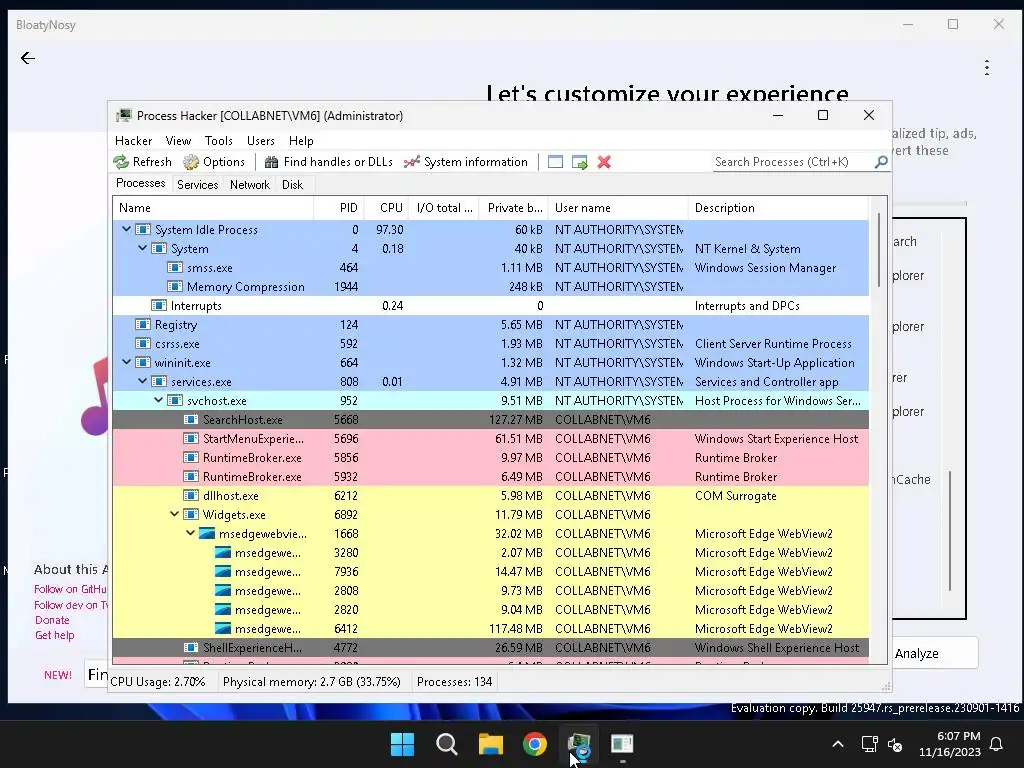Select the StartMenuExperie... process row

pyautogui.click(x=490, y=439)
